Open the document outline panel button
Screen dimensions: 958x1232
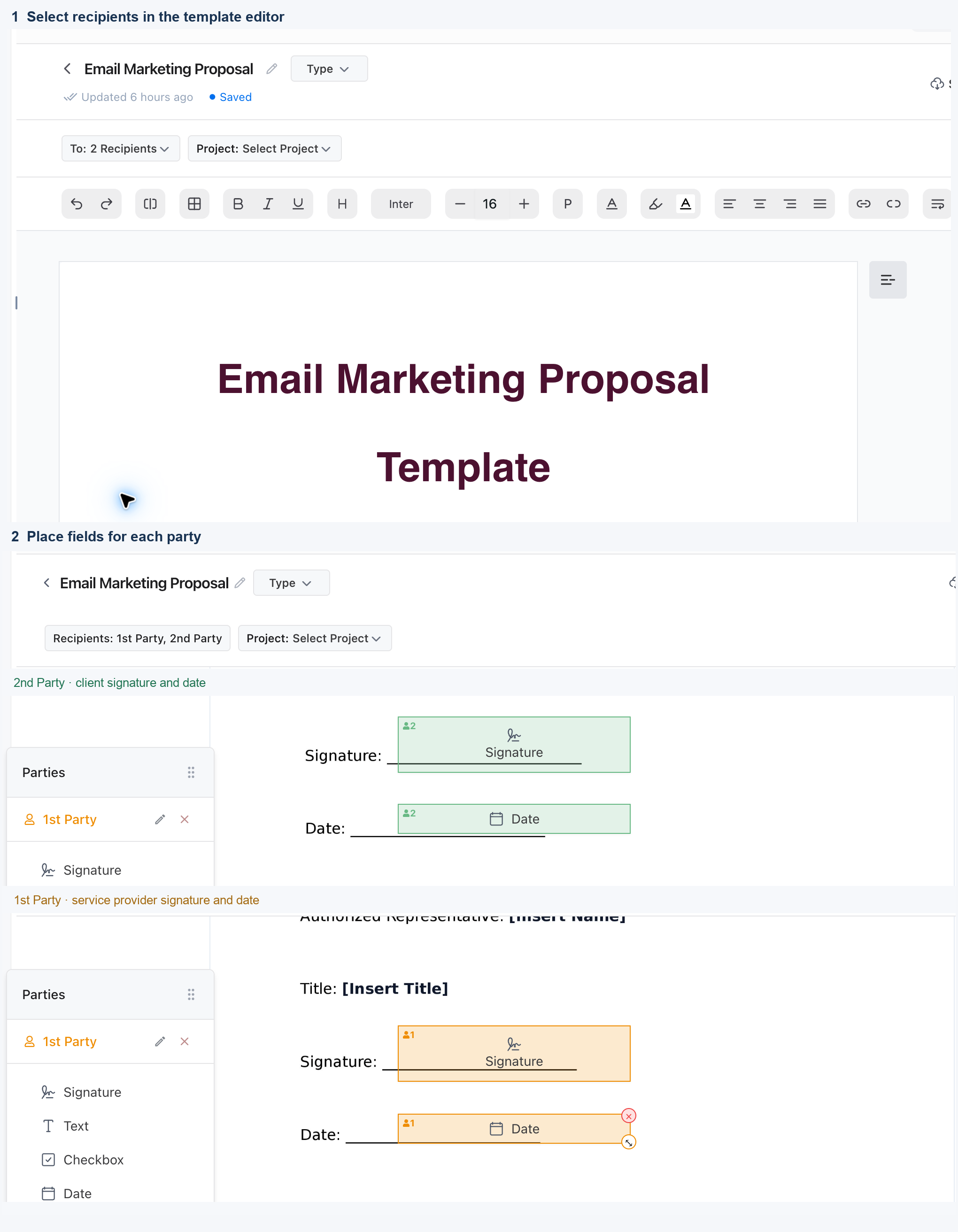click(888, 280)
